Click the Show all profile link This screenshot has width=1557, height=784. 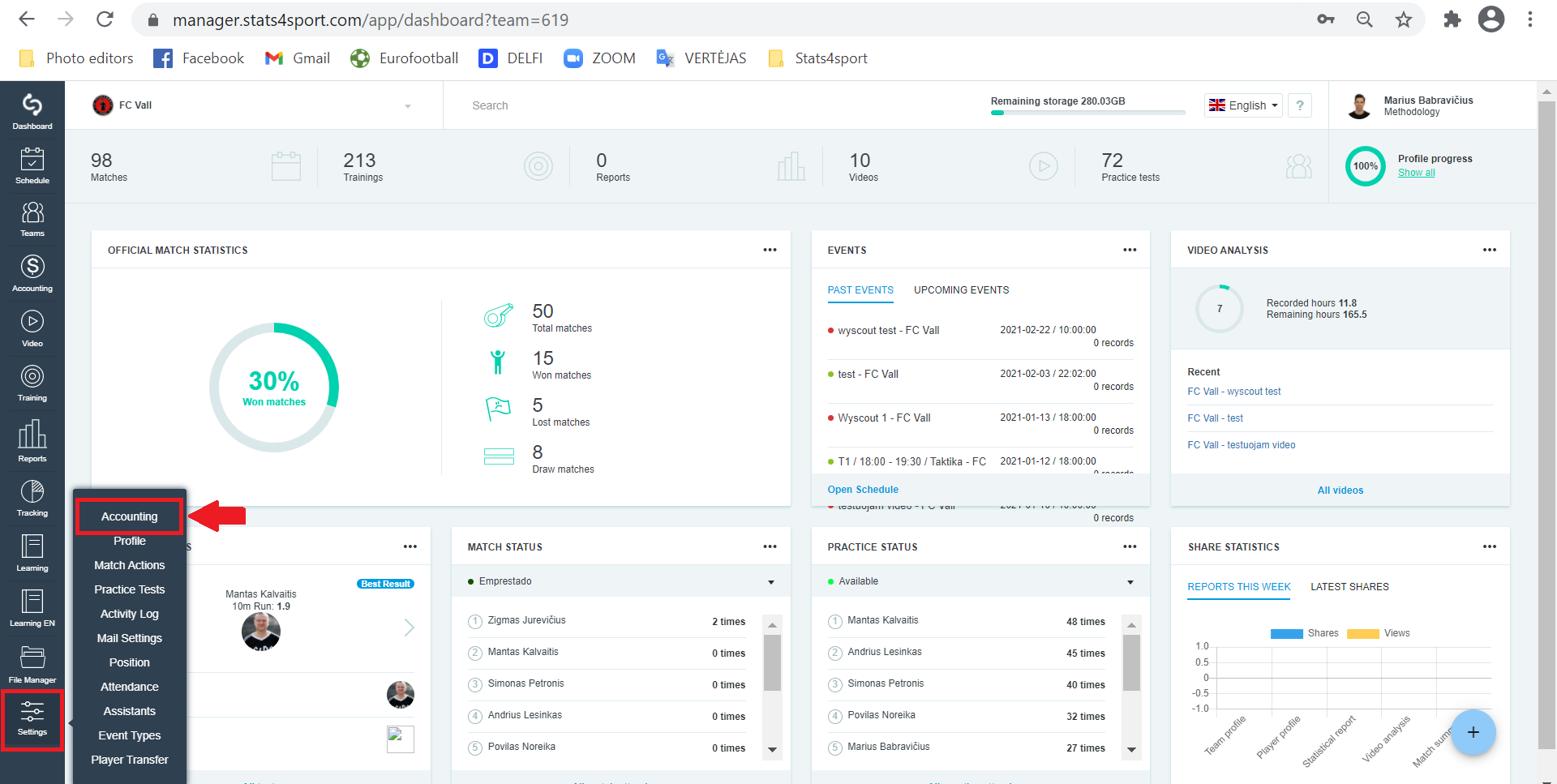1416,173
